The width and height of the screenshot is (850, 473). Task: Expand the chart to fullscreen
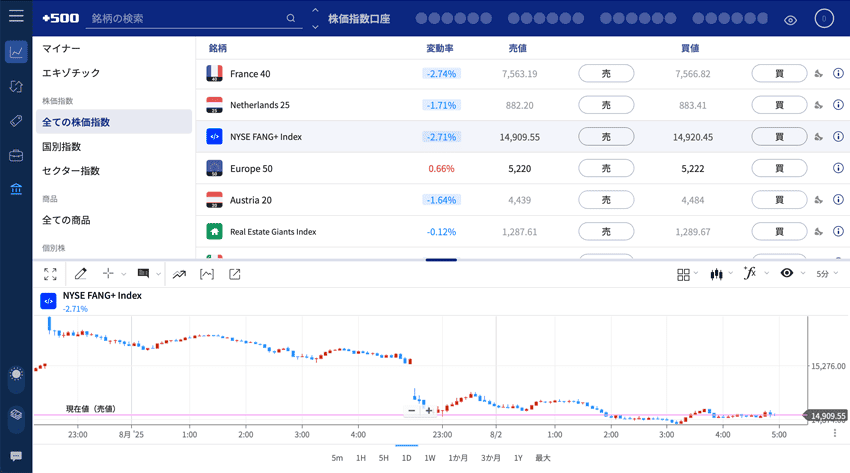click(x=50, y=274)
